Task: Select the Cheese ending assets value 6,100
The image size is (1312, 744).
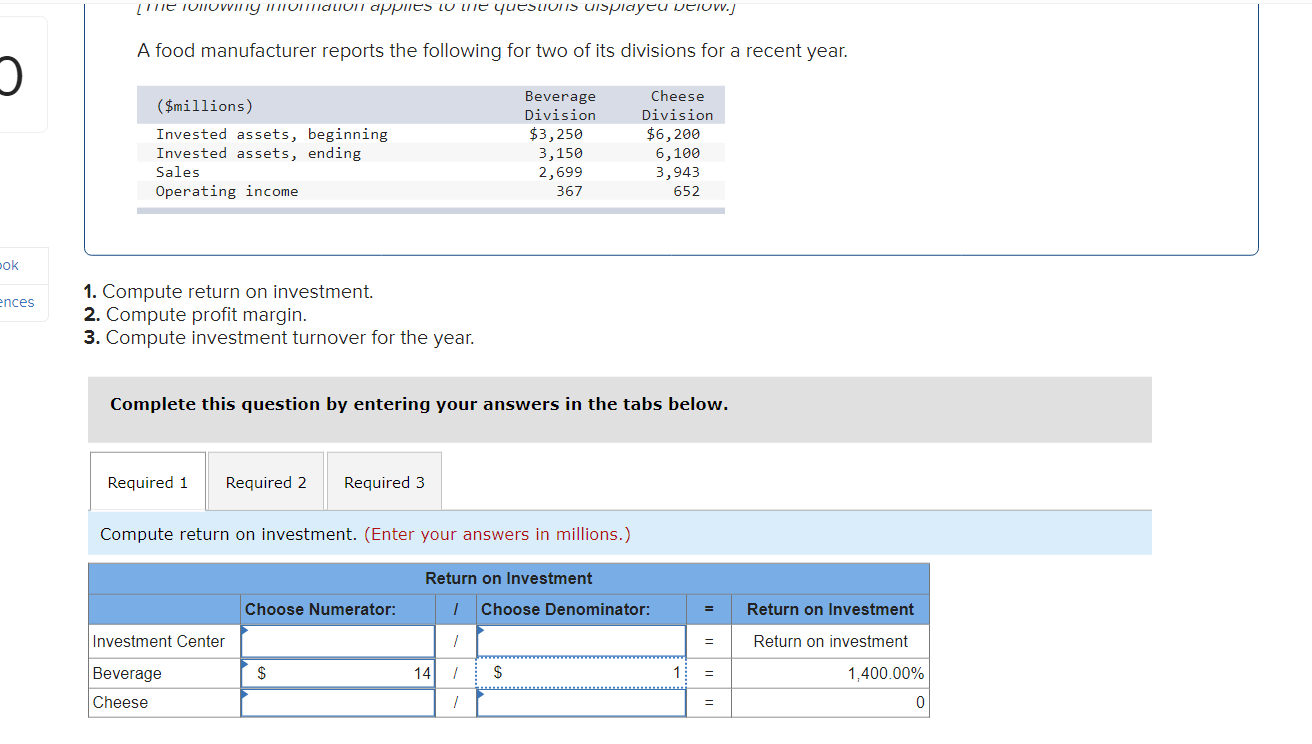Action: pos(678,153)
